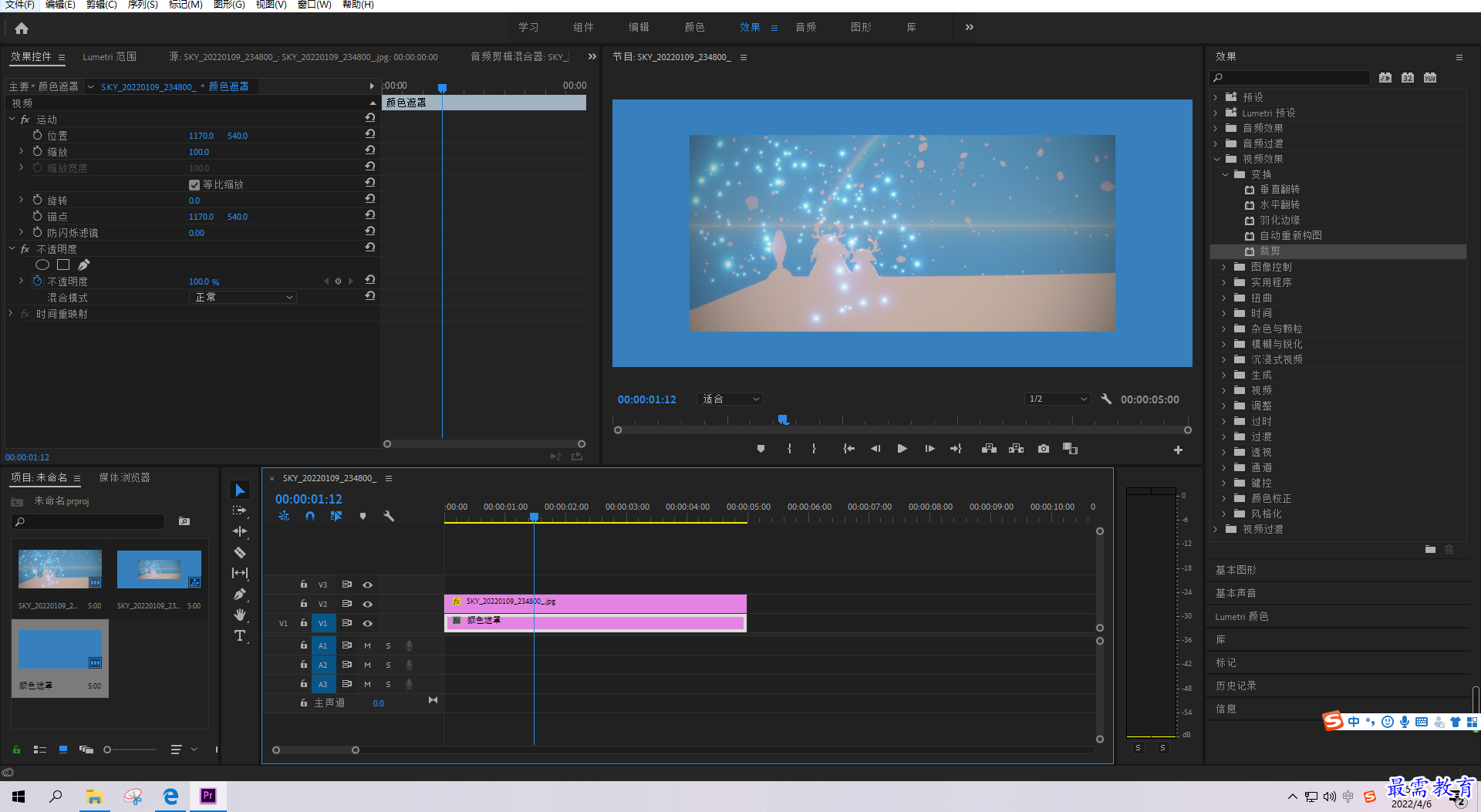Collapse the video effects folder
Screen dimensions: 1481x812
[x=1216, y=159]
